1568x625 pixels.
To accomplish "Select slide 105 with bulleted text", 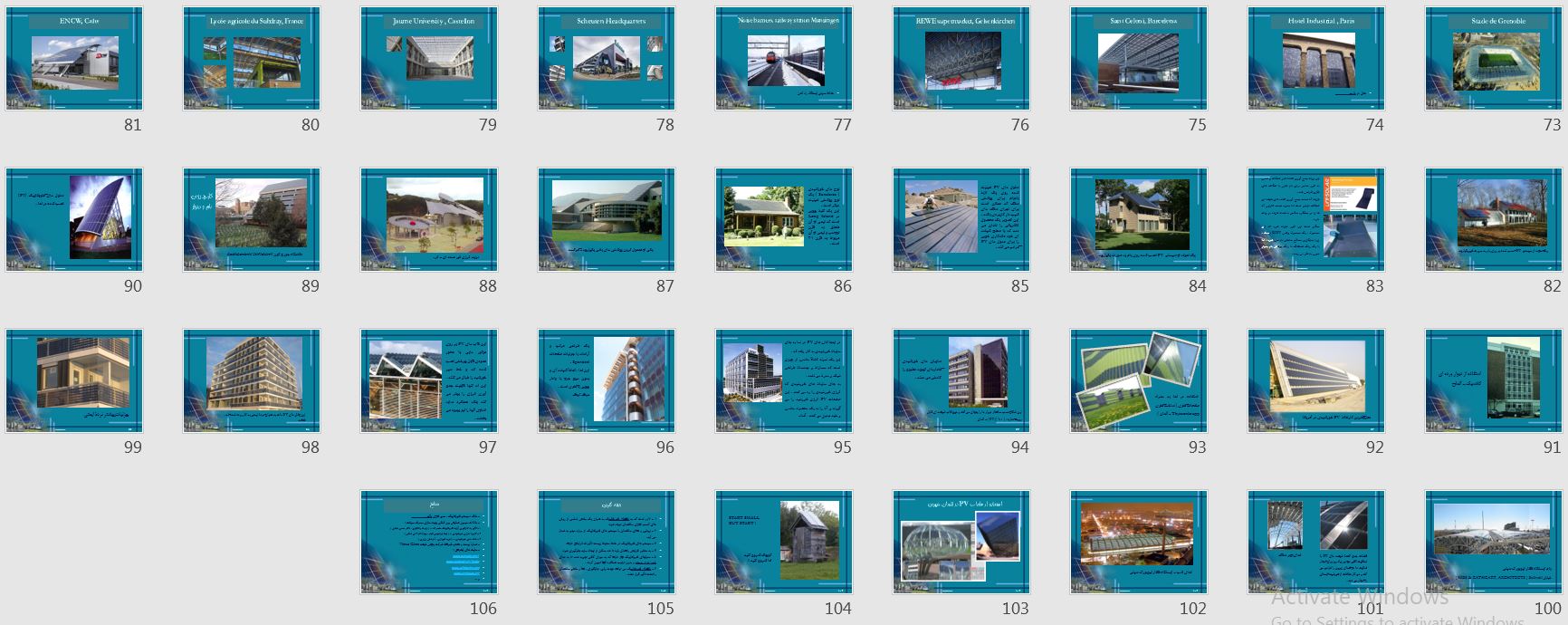I will pyautogui.click(x=607, y=543).
